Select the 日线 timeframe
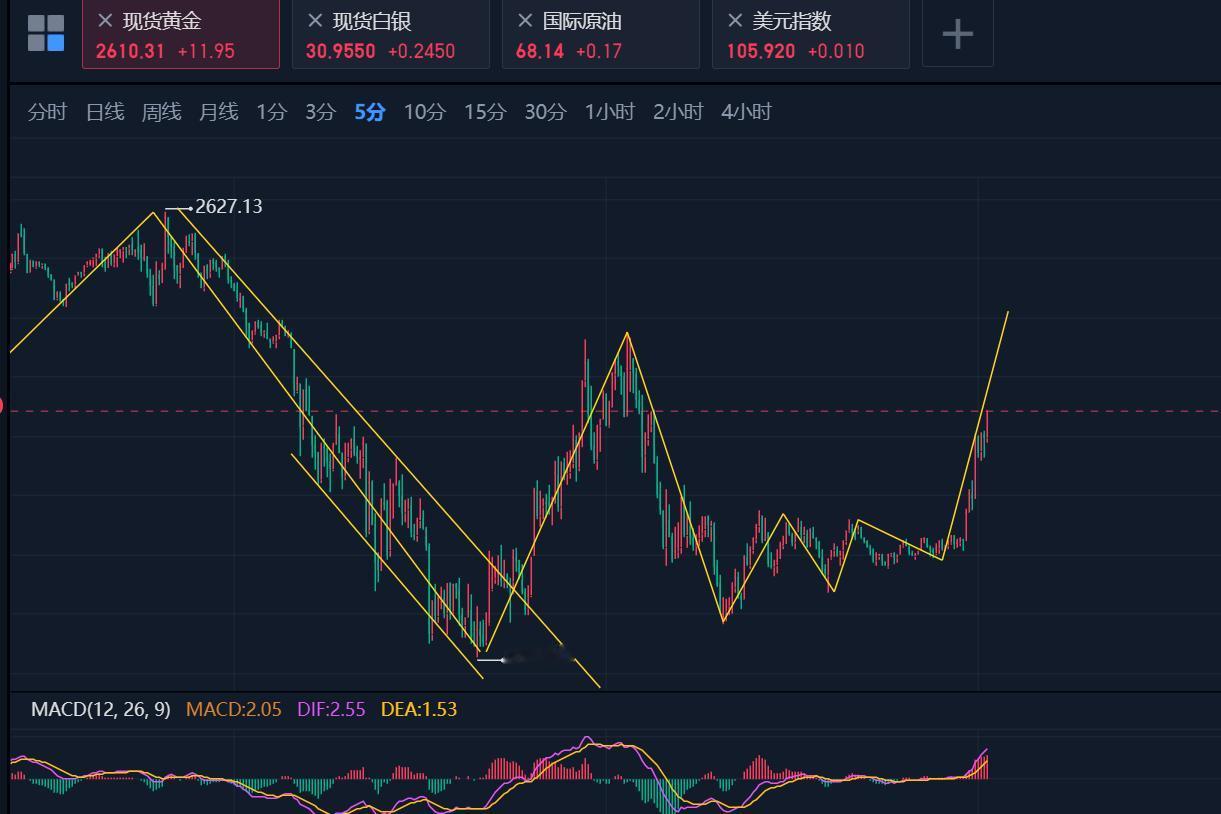Viewport: 1221px width, 814px height. (105, 112)
